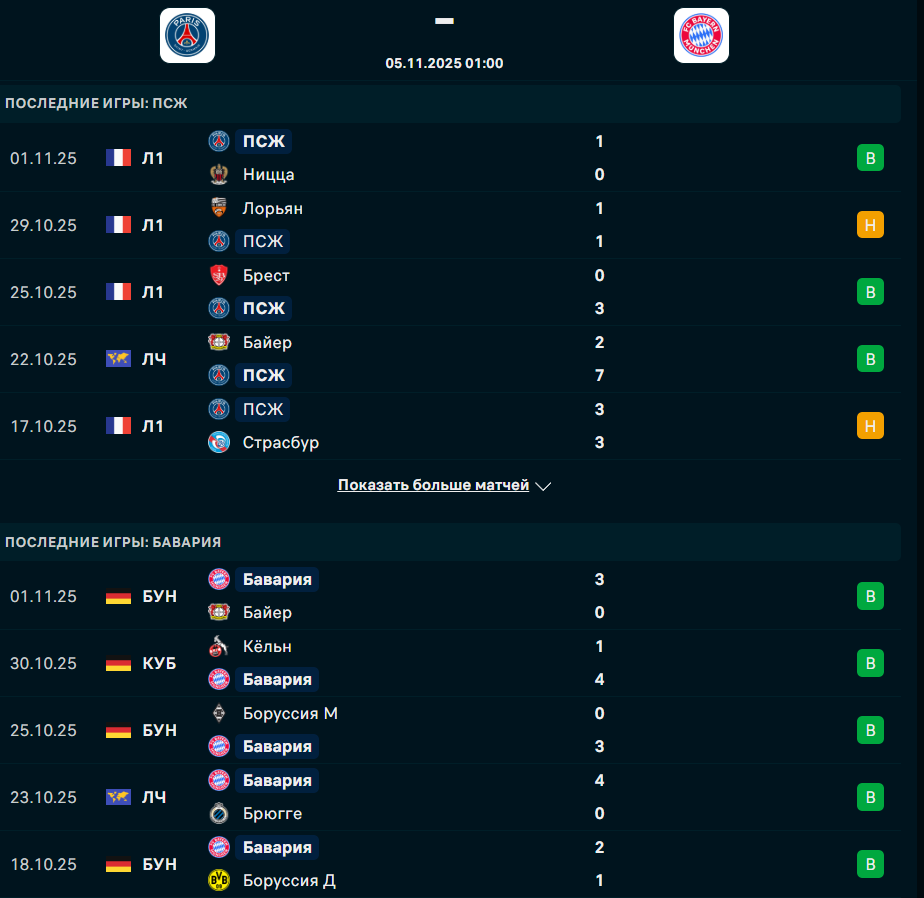924x898 pixels.
Task: Click the Borussia Dortmund team logo
Action: (219, 880)
